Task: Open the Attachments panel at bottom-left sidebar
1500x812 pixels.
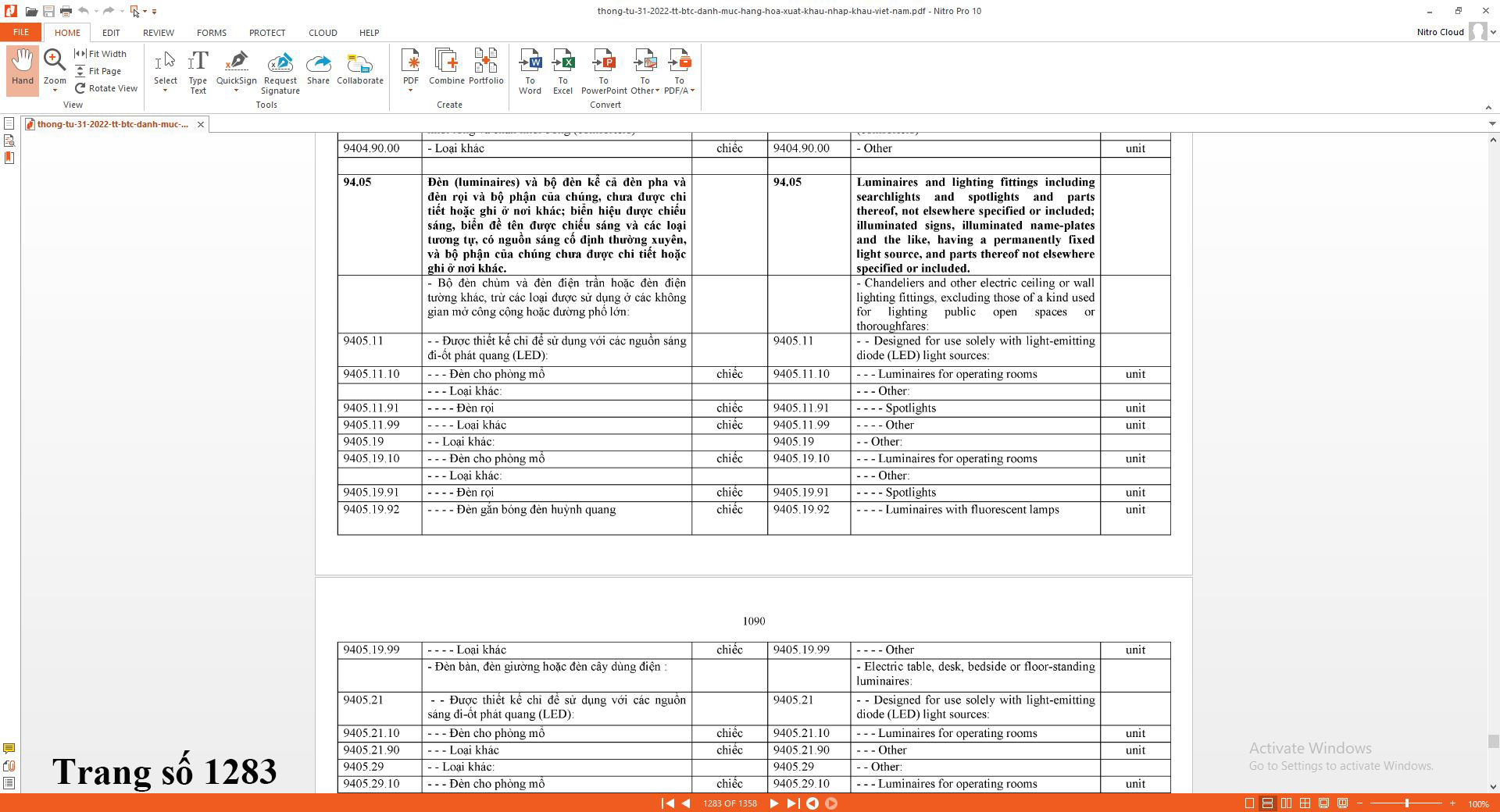Action: [9, 766]
